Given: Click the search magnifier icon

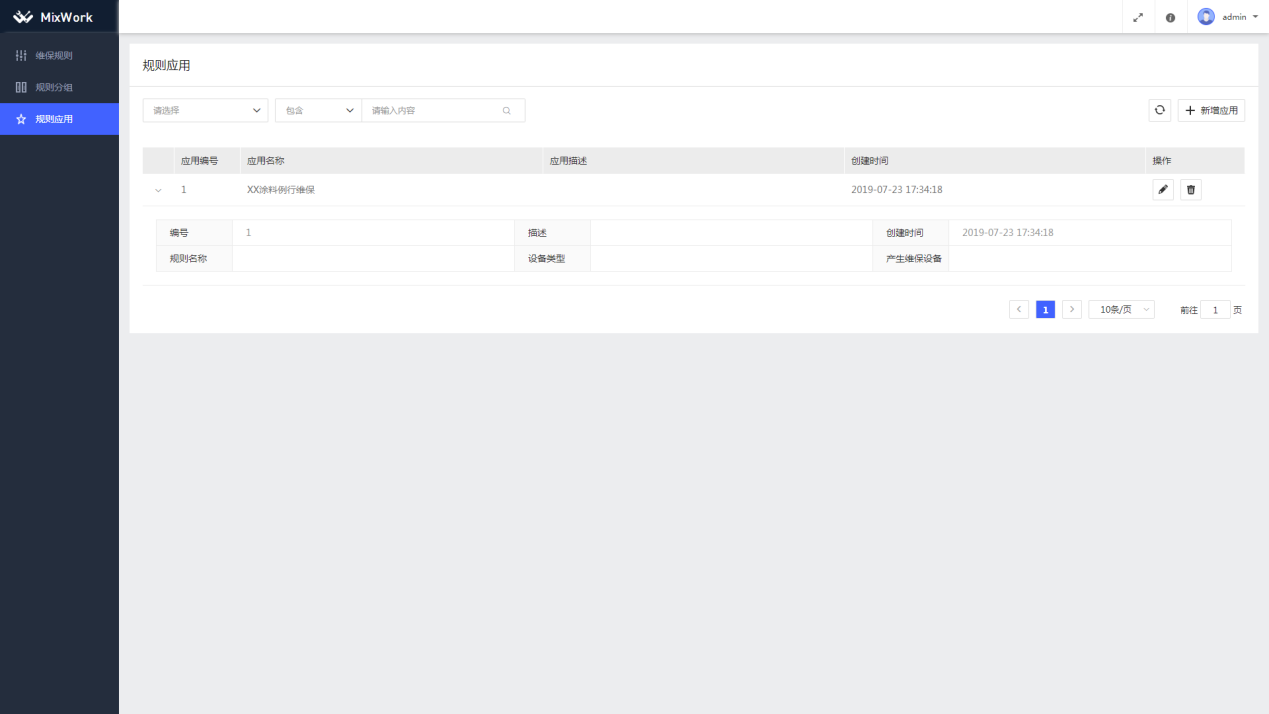Looking at the screenshot, I should (x=507, y=110).
